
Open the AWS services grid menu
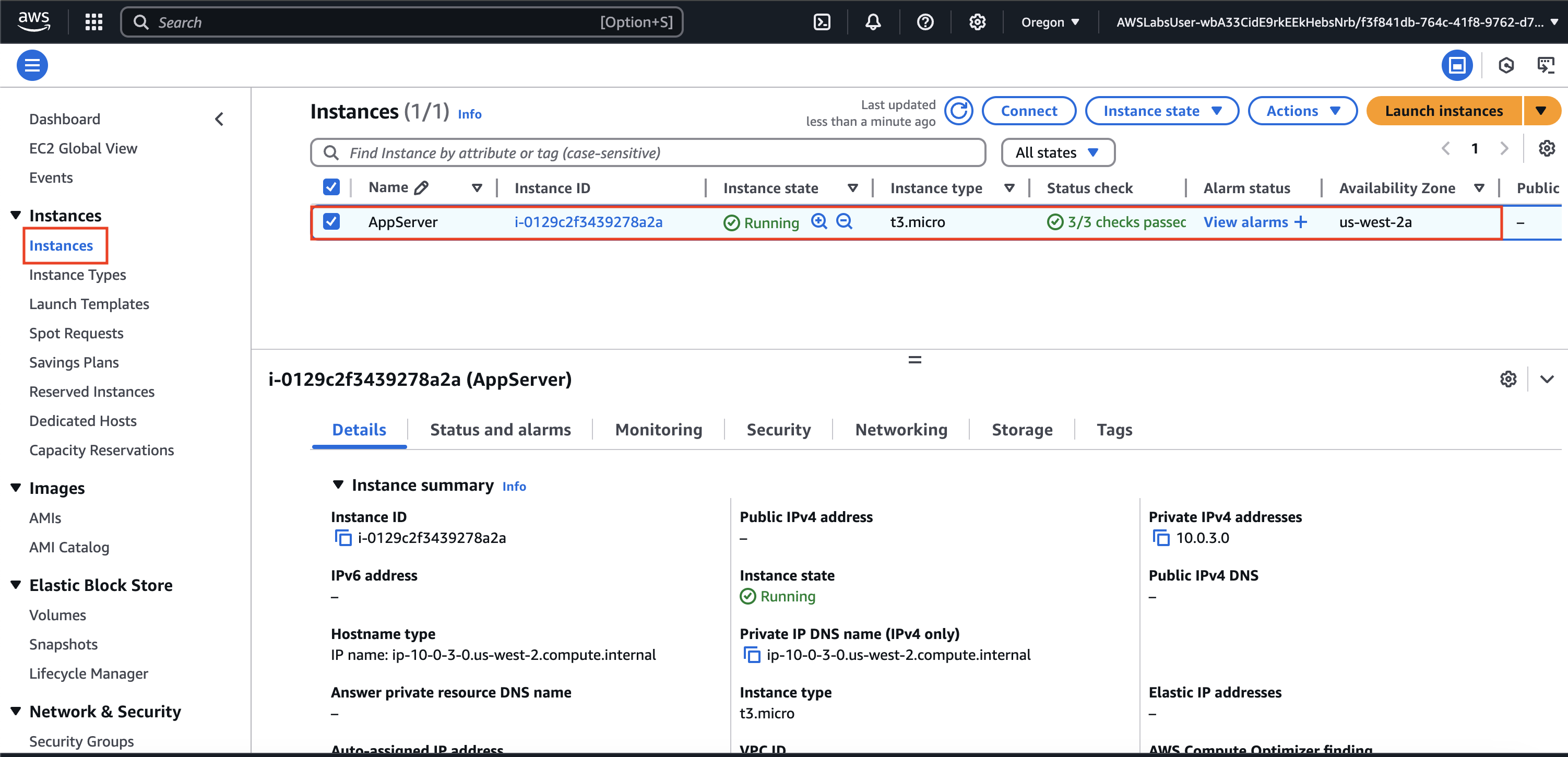pyautogui.click(x=94, y=22)
